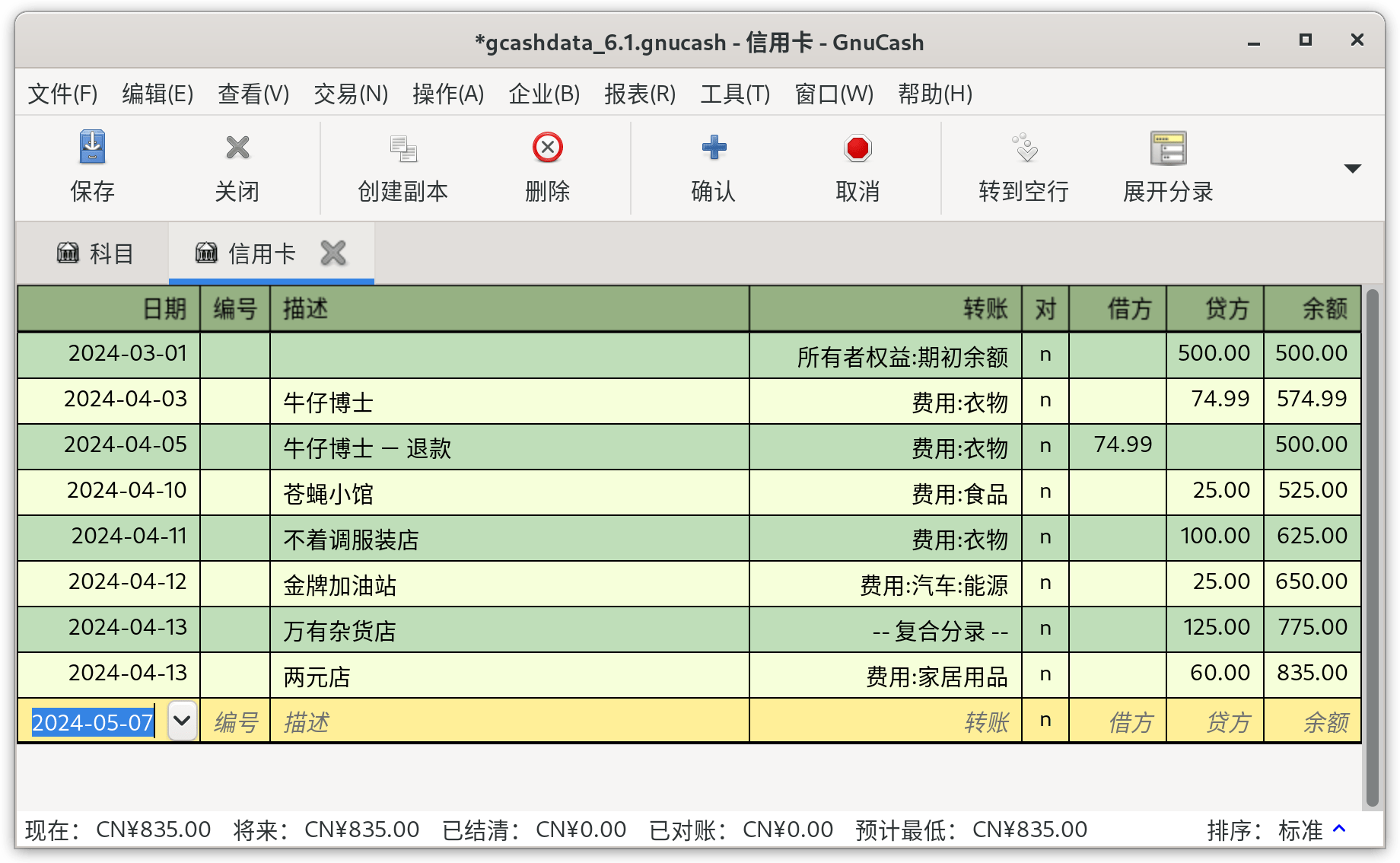Expand the toolbar overflow arrow

[x=1352, y=168]
